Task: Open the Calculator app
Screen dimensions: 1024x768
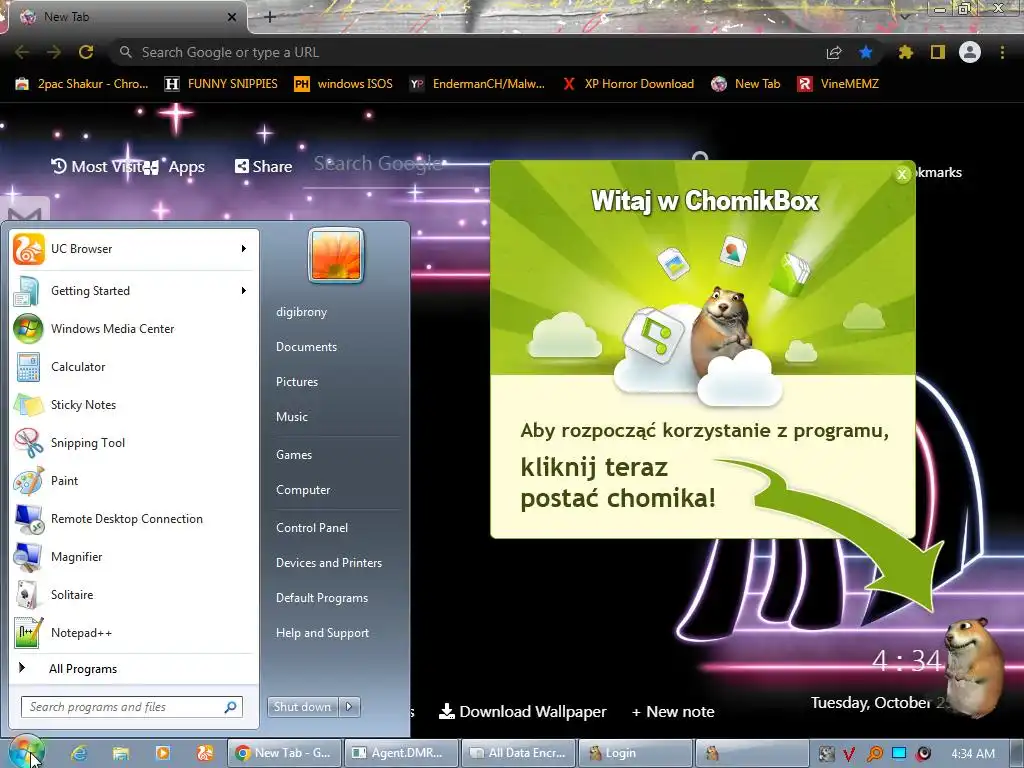Action: point(133,366)
